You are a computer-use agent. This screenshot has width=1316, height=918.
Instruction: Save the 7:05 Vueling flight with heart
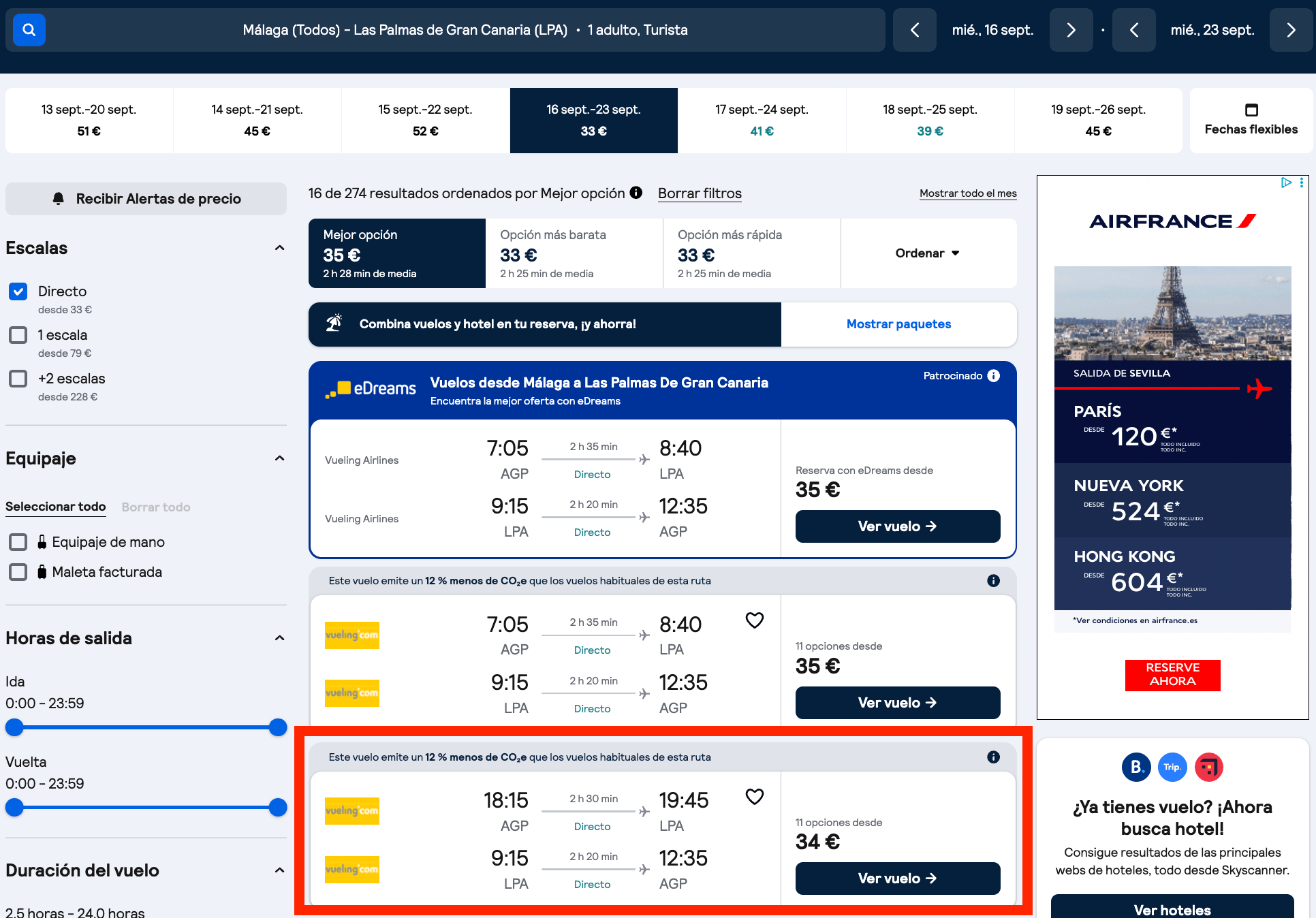tap(755, 620)
